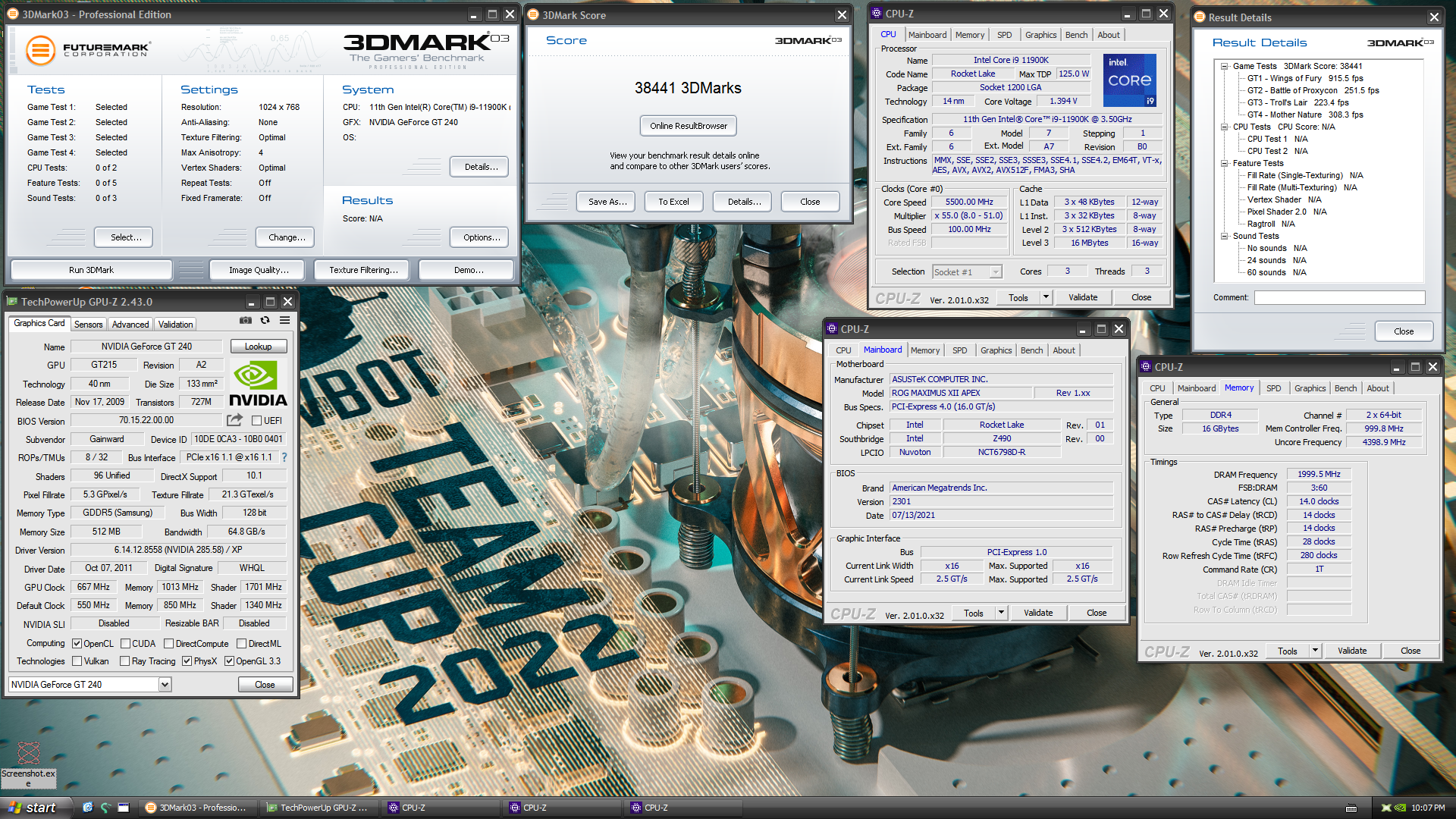The width and height of the screenshot is (1456, 819).
Task: Toggle the PhysX checkbox
Action: [x=187, y=661]
